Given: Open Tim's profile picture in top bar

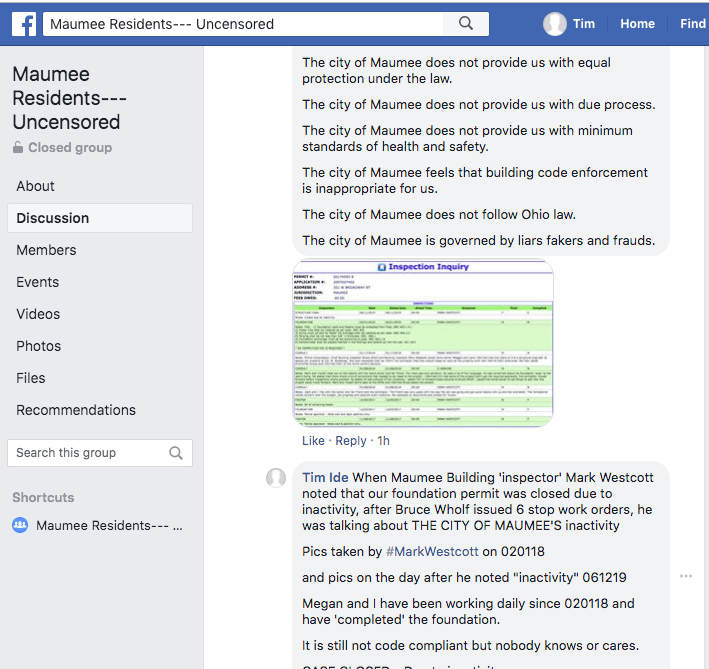Looking at the screenshot, I should point(555,24).
